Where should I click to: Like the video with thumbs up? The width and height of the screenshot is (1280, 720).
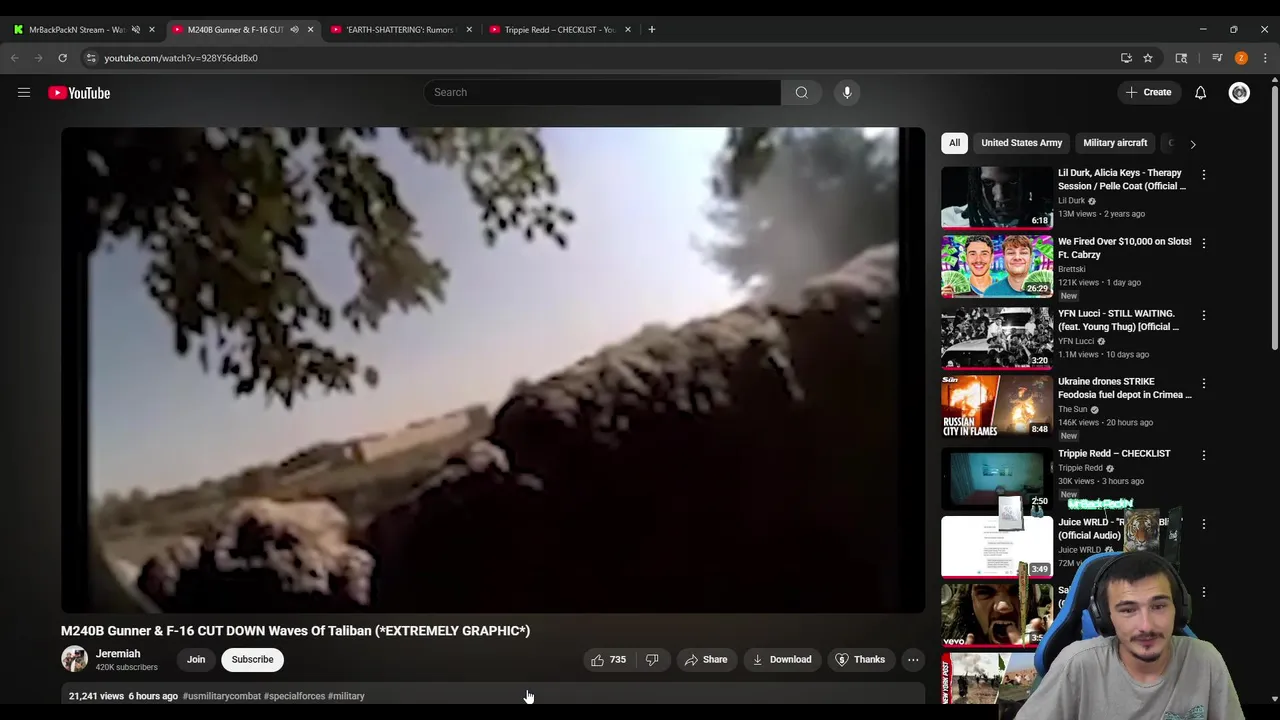(x=608, y=660)
